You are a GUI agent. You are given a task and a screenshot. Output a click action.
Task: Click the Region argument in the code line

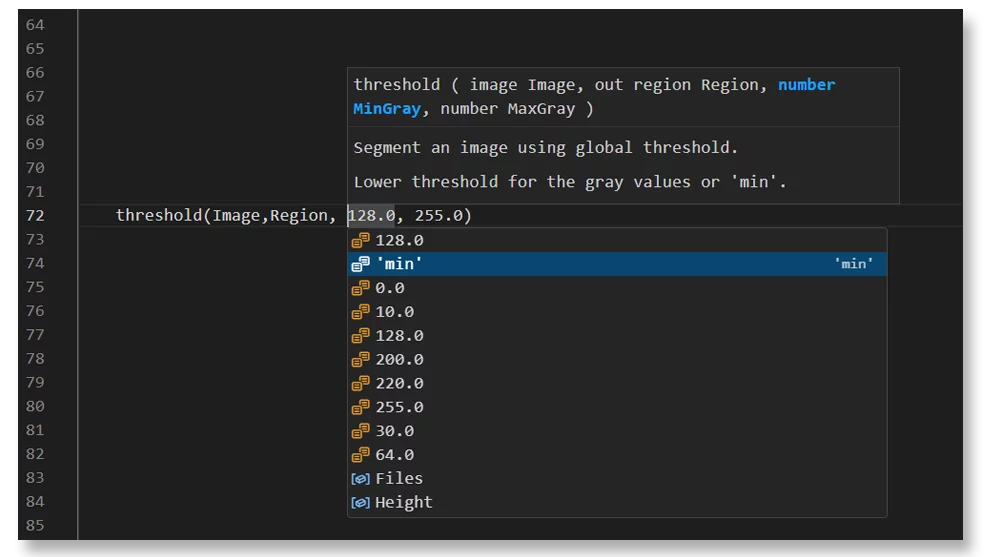click(x=298, y=215)
